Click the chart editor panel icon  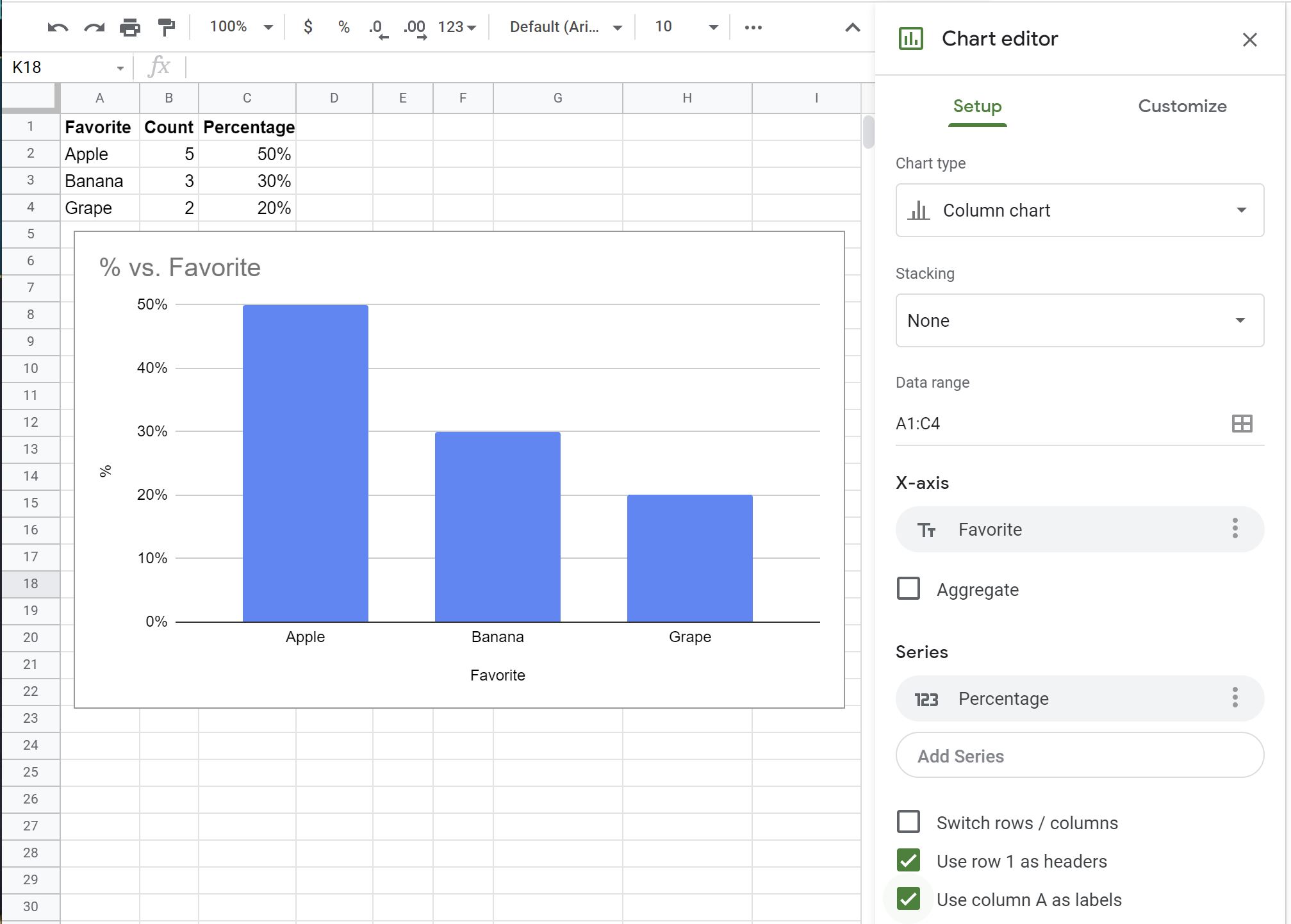pos(910,39)
